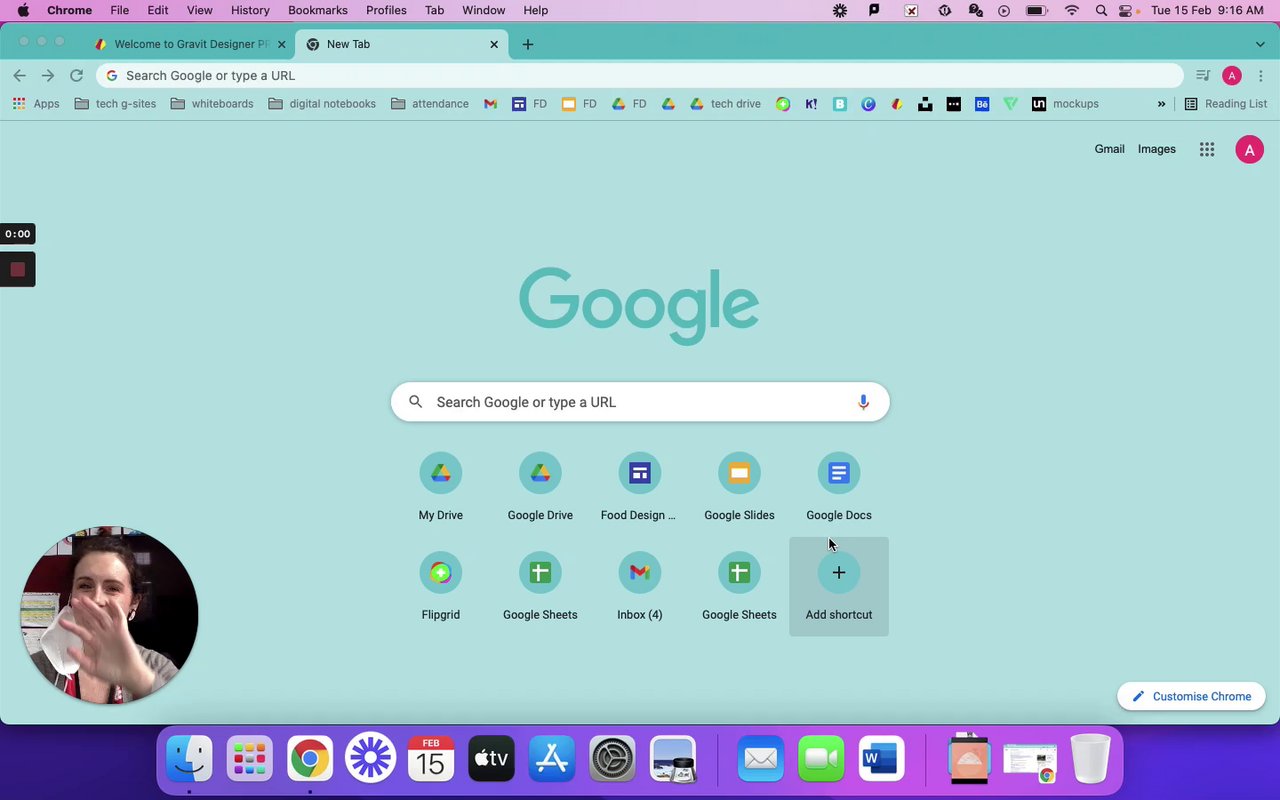
Task: Open the Calendar app from the Dock
Action: click(x=431, y=759)
